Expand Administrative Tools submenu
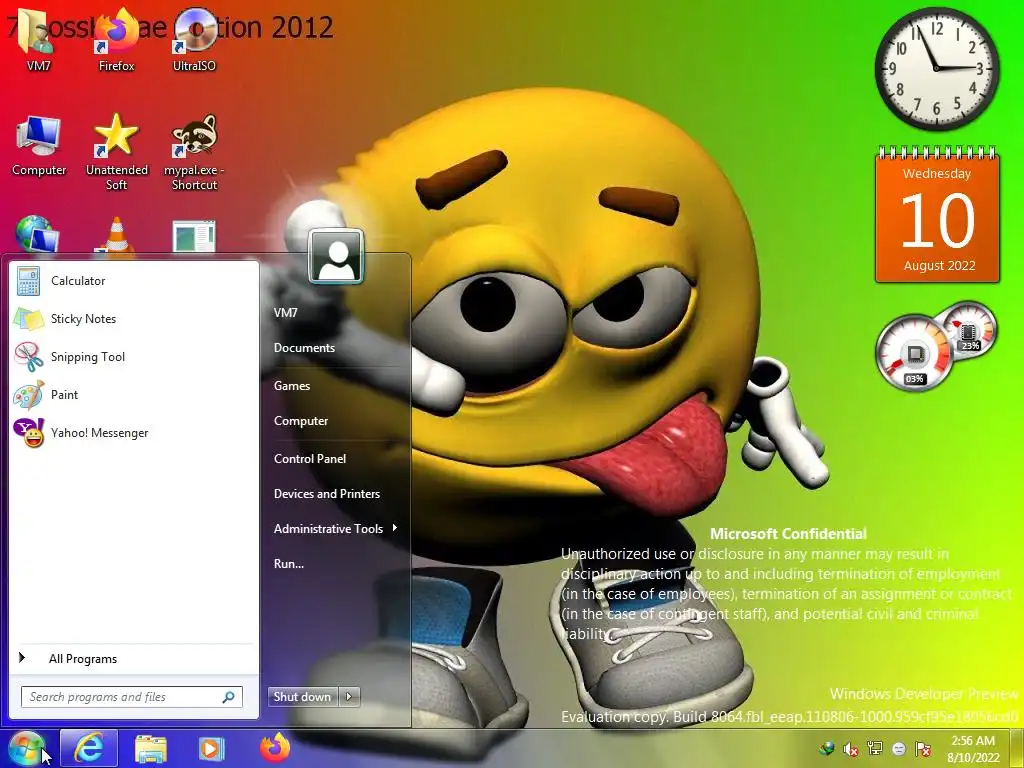The height and width of the screenshot is (768, 1024). click(336, 529)
